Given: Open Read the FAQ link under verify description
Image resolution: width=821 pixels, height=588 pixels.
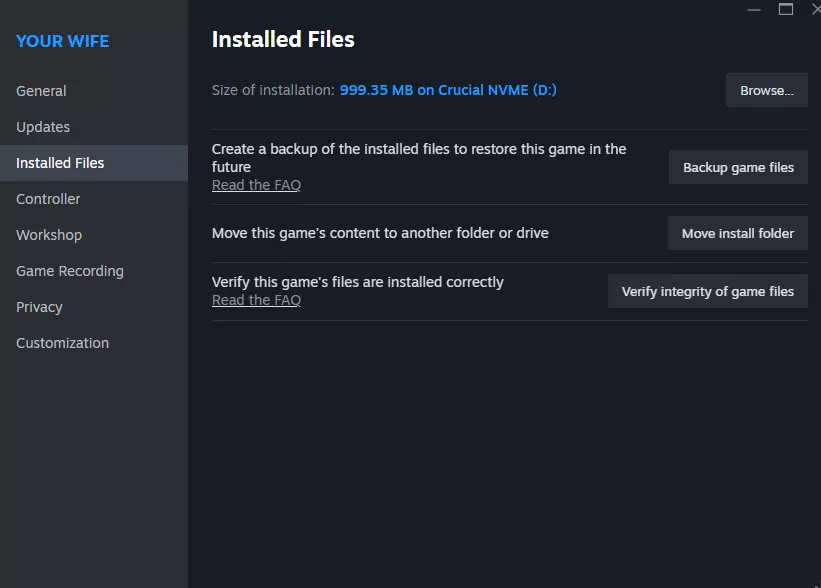Looking at the screenshot, I should (256, 300).
